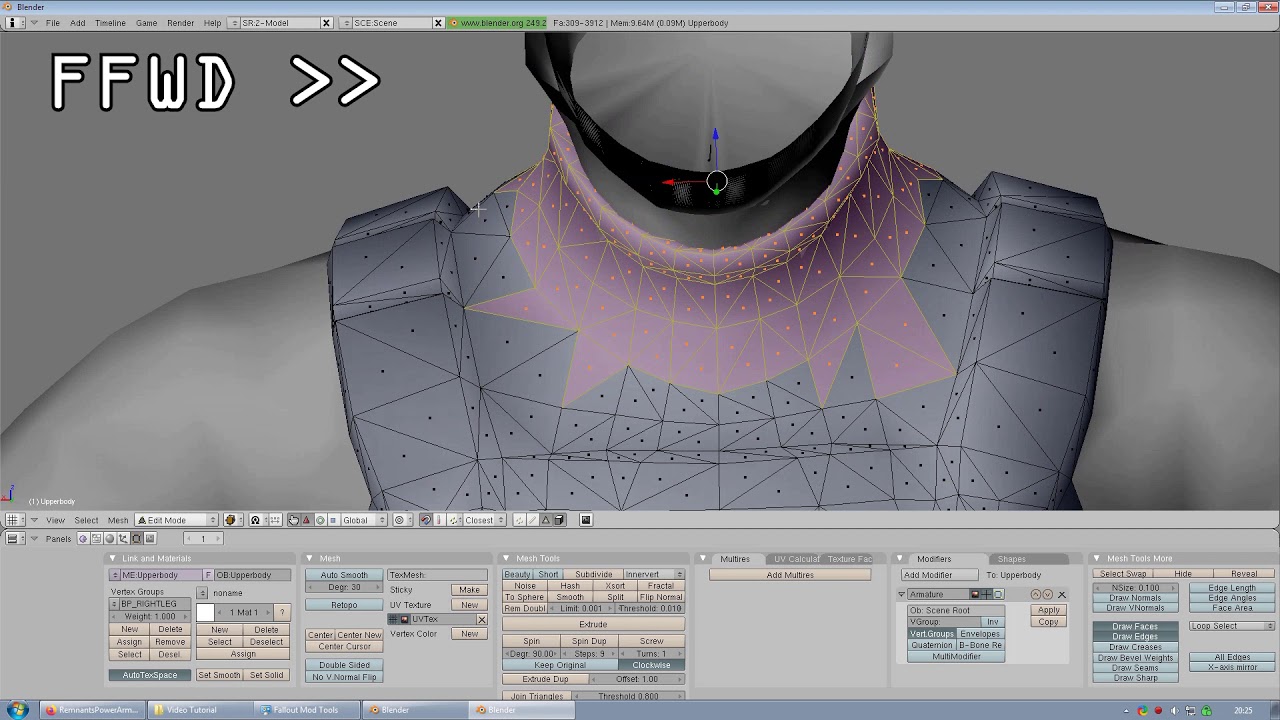Toggle Envelopes in Armature modifier
The image size is (1280, 720).
pos(980,634)
